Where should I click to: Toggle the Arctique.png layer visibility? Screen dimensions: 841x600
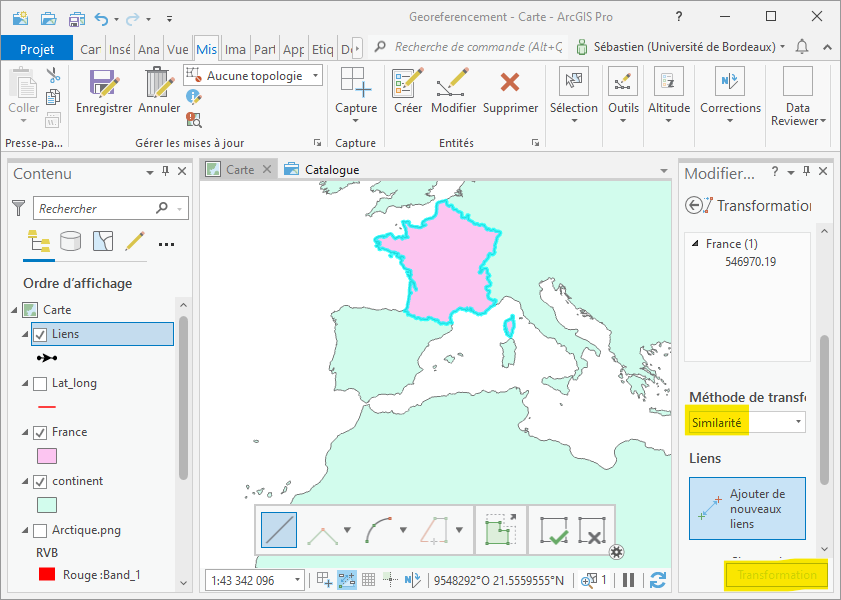point(40,530)
